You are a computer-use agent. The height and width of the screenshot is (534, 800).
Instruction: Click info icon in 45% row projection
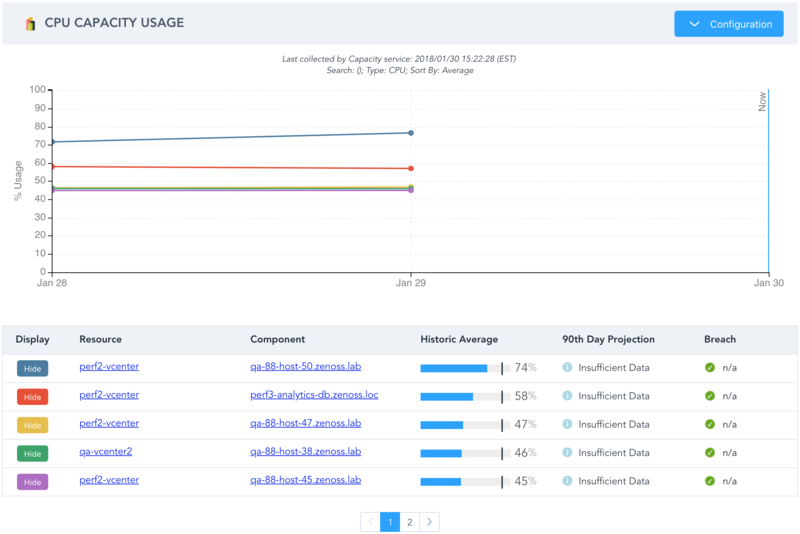click(x=567, y=480)
